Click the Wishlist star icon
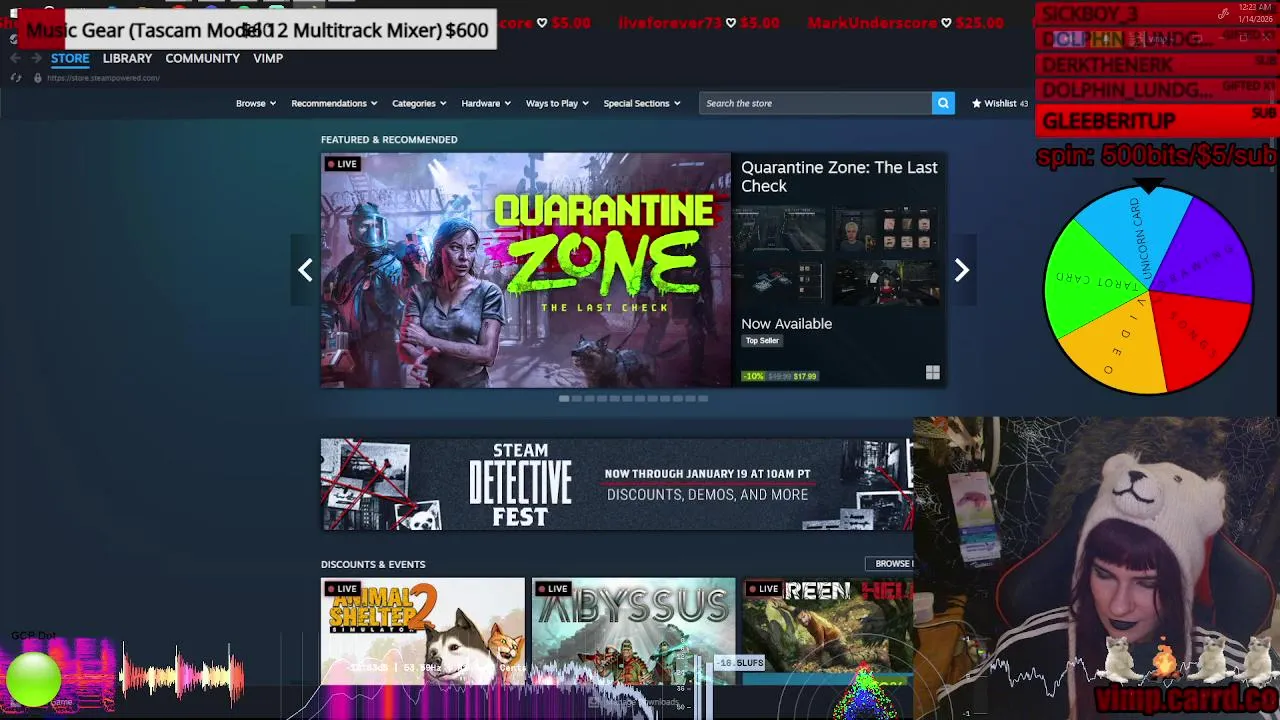 click(976, 103)
